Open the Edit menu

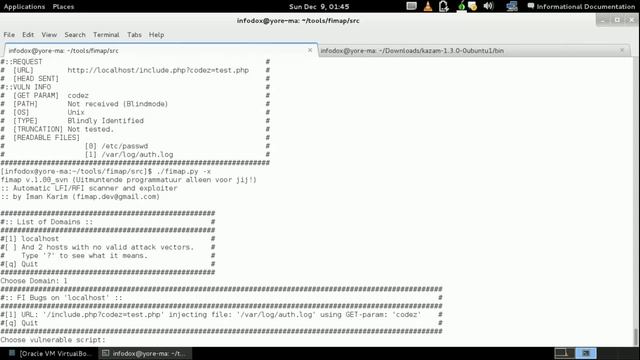(x=28, y=35)
